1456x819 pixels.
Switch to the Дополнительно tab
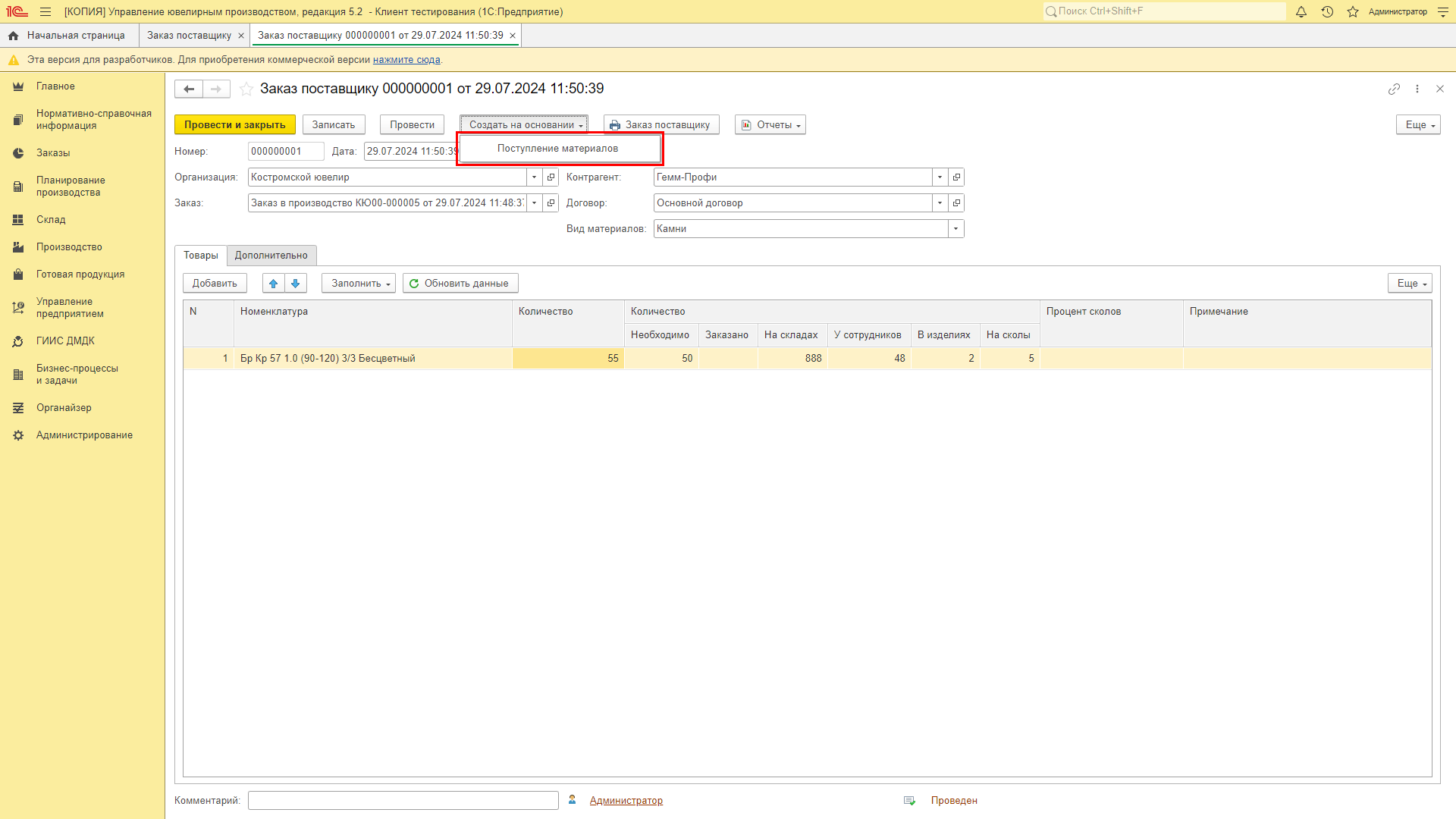[271, 256]
